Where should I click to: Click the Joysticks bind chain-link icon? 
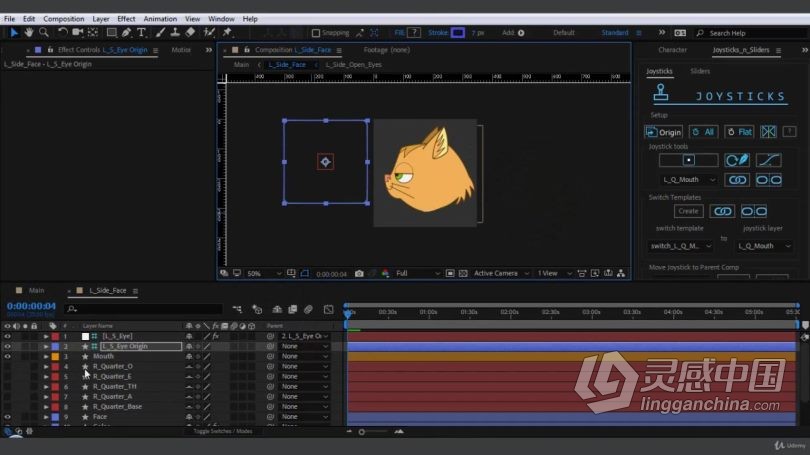coord(737,180)
